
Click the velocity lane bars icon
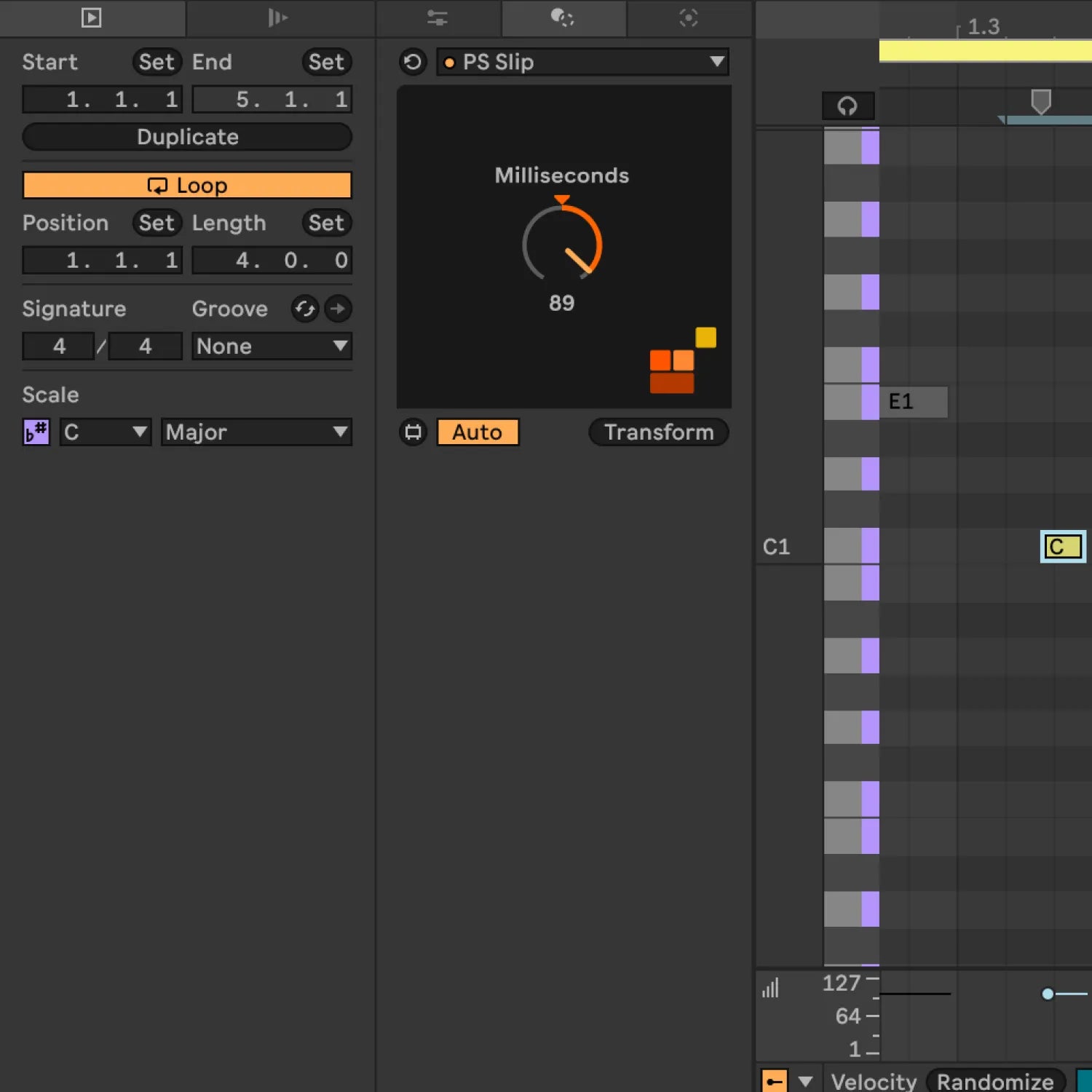click(770, 988)
